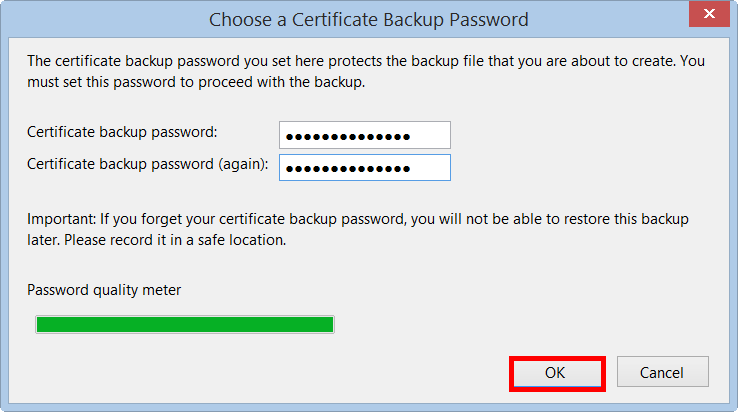The image size is (738, 412).
Task: Confirm the backup password with OK
Action: click(x=556, y=372)
